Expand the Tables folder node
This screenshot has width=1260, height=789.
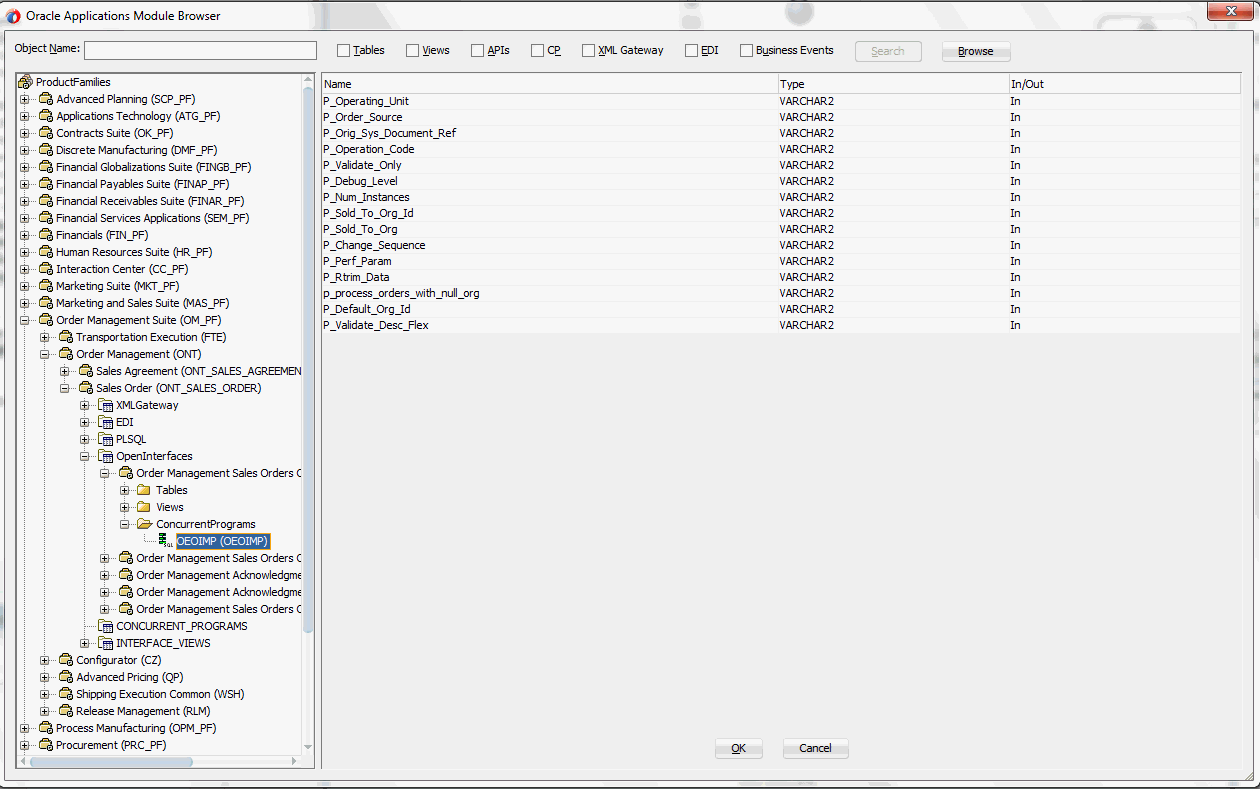click(x=125, y=490)
